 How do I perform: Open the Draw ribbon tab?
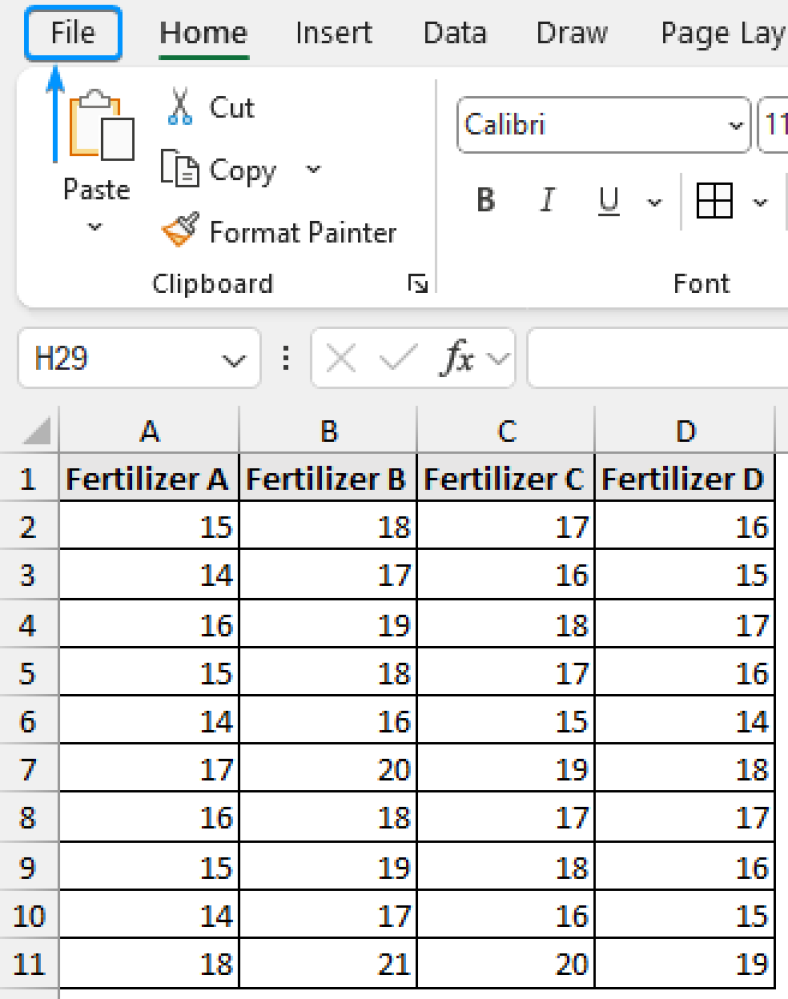[571, 32]
